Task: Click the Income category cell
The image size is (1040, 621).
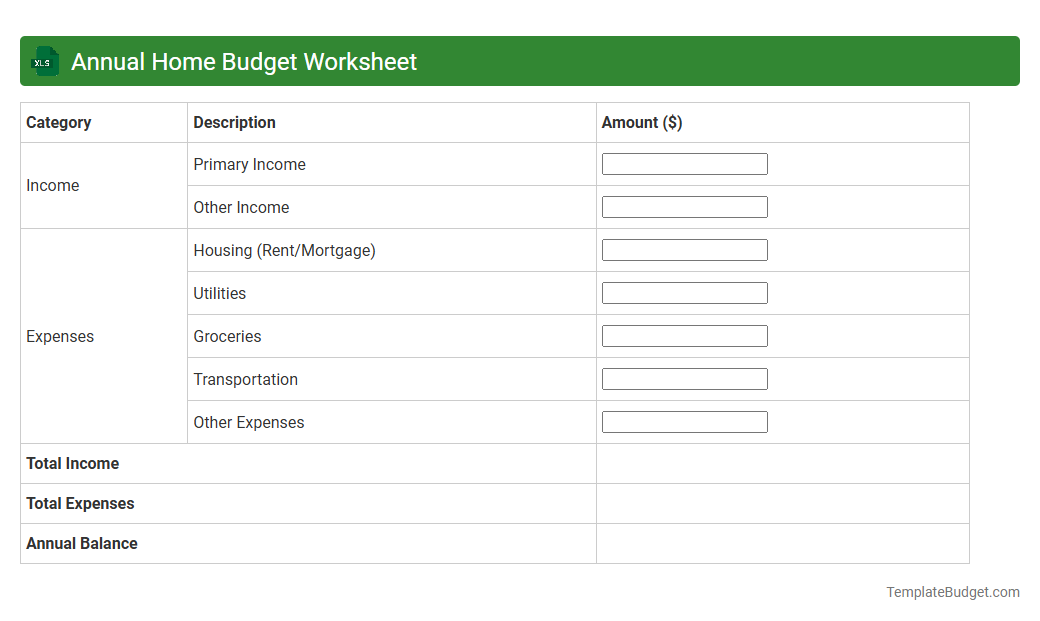Action: point(53,185)
